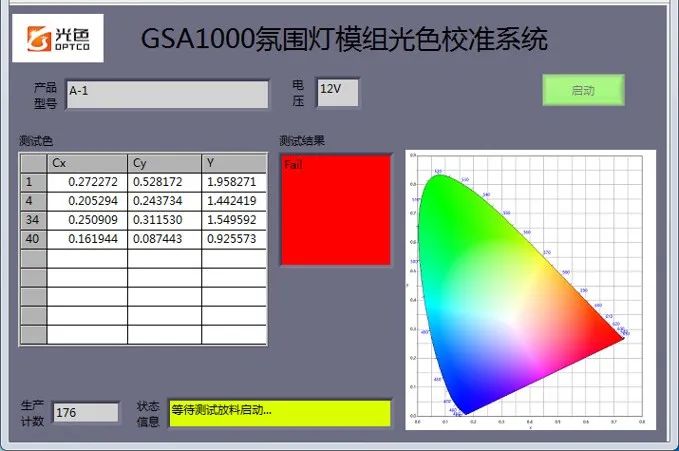This screenshot has width=679, height=451.
Task: Click the red Fail test result indicator
Action: pyautogui.click(x=335, y=208)
